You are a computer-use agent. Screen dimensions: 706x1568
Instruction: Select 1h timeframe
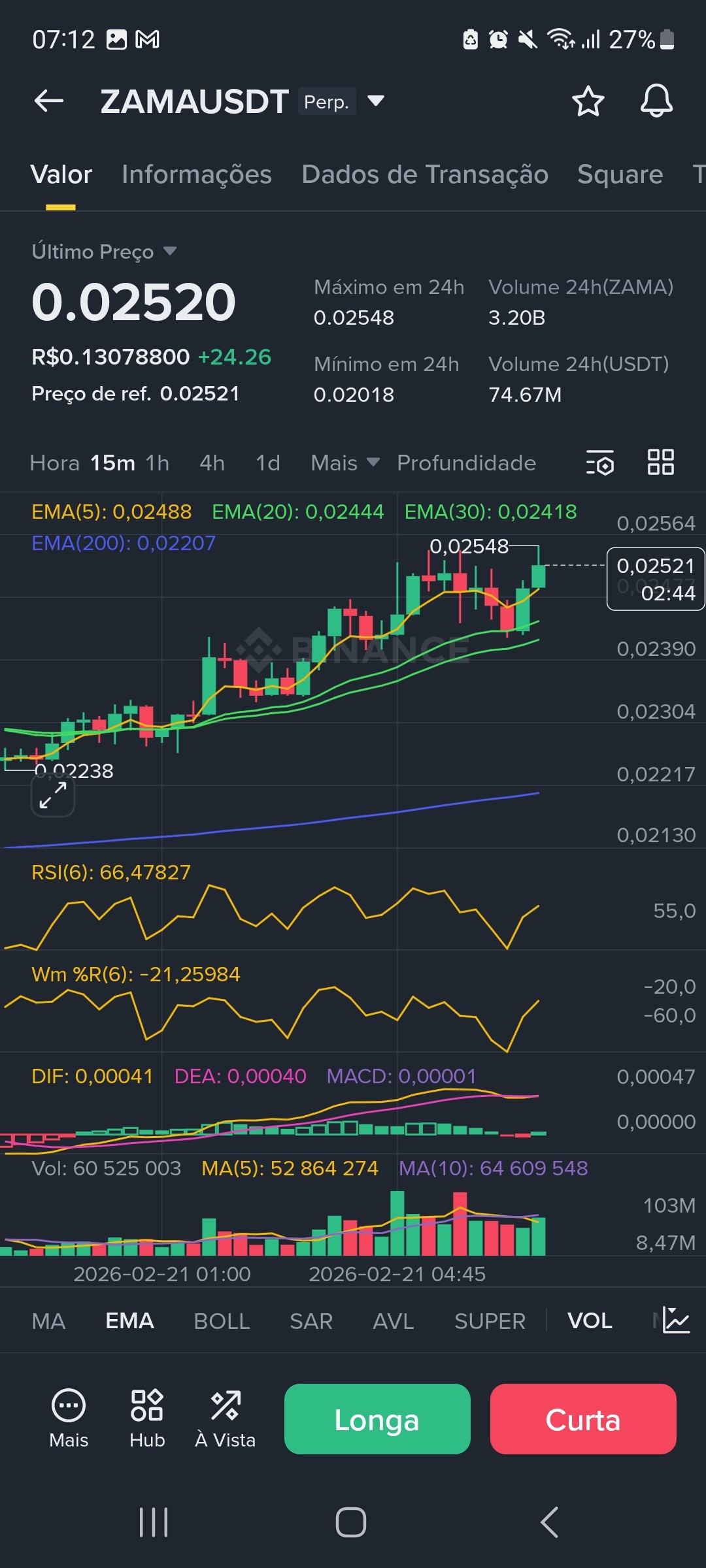[x=158, y=463]
